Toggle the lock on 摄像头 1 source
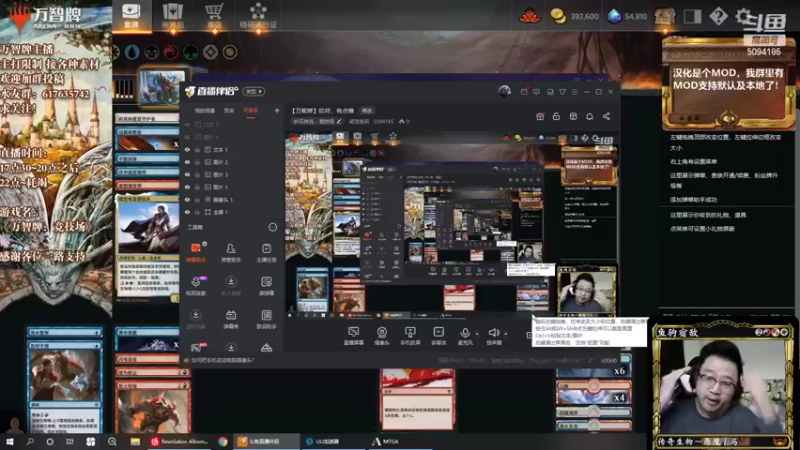This screenshot has width=800, height=450. point(197,199)
